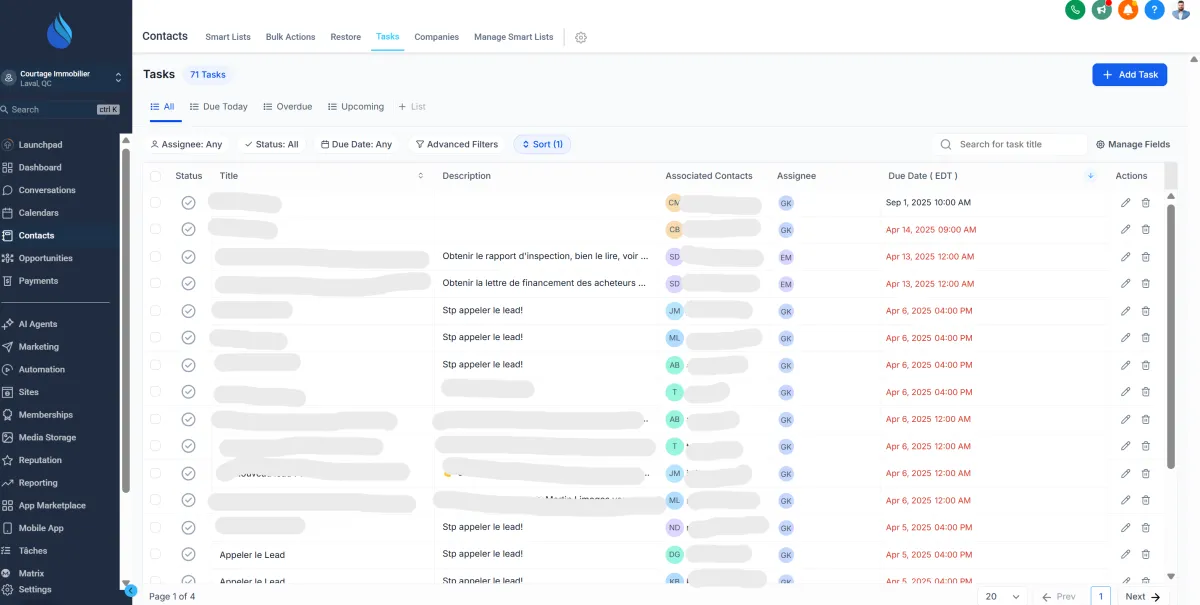Open the orange notifications bell
This screenshot has height=605, width=1200.
1128,10
